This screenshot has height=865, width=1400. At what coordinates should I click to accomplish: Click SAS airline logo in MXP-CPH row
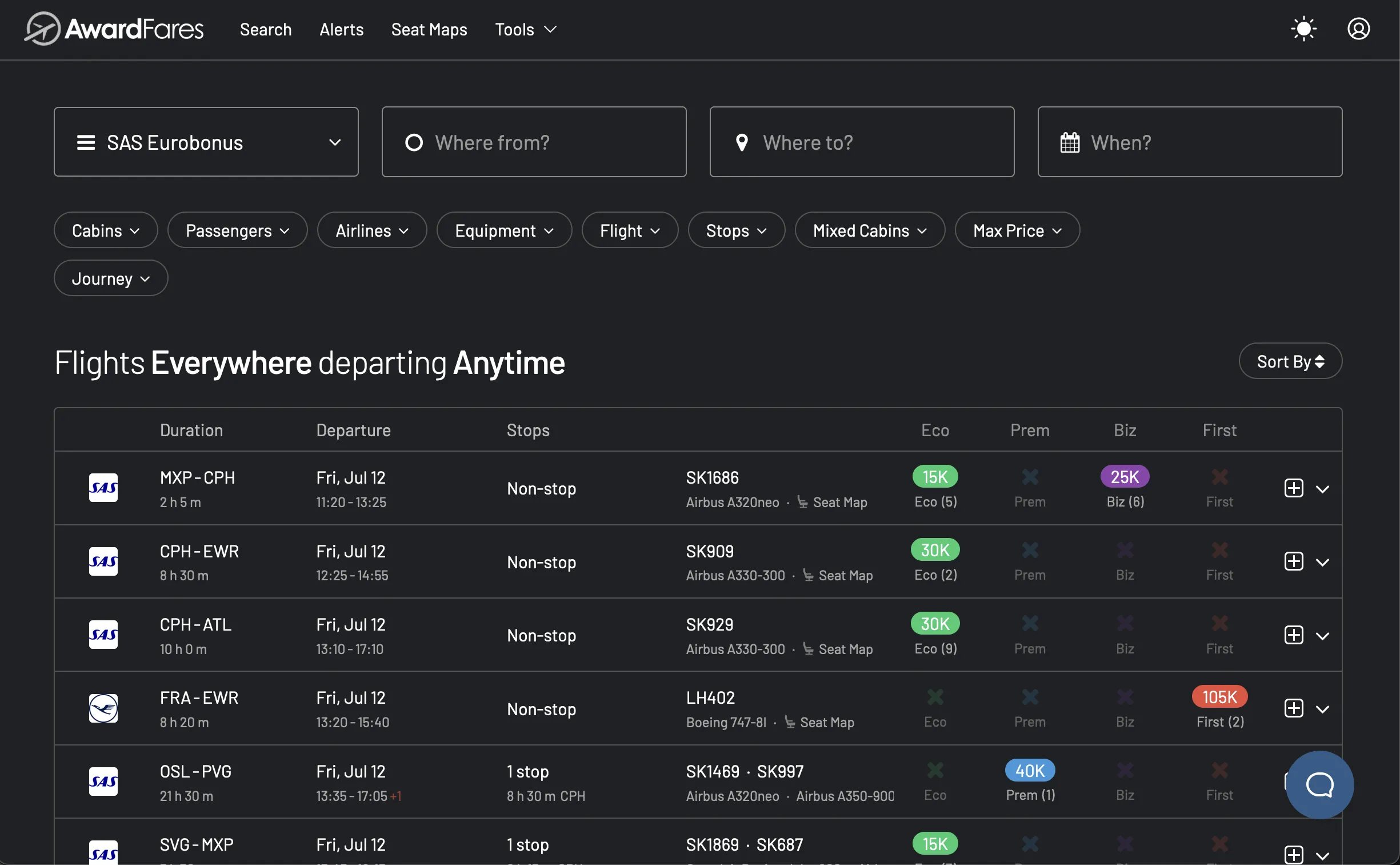[103, 488]
